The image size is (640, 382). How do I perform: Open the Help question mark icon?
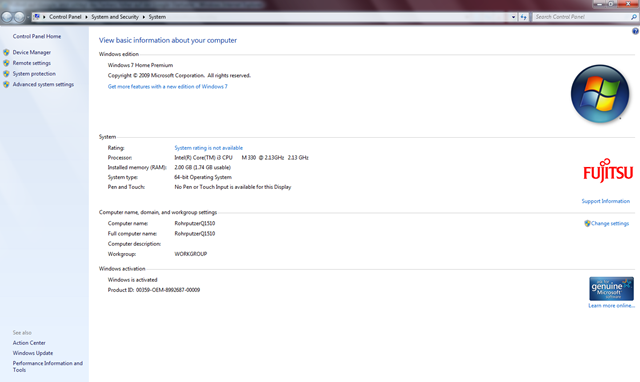[636, 31]
